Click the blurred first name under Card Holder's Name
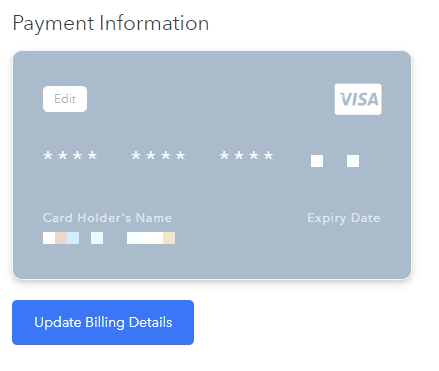 (61, 238)
